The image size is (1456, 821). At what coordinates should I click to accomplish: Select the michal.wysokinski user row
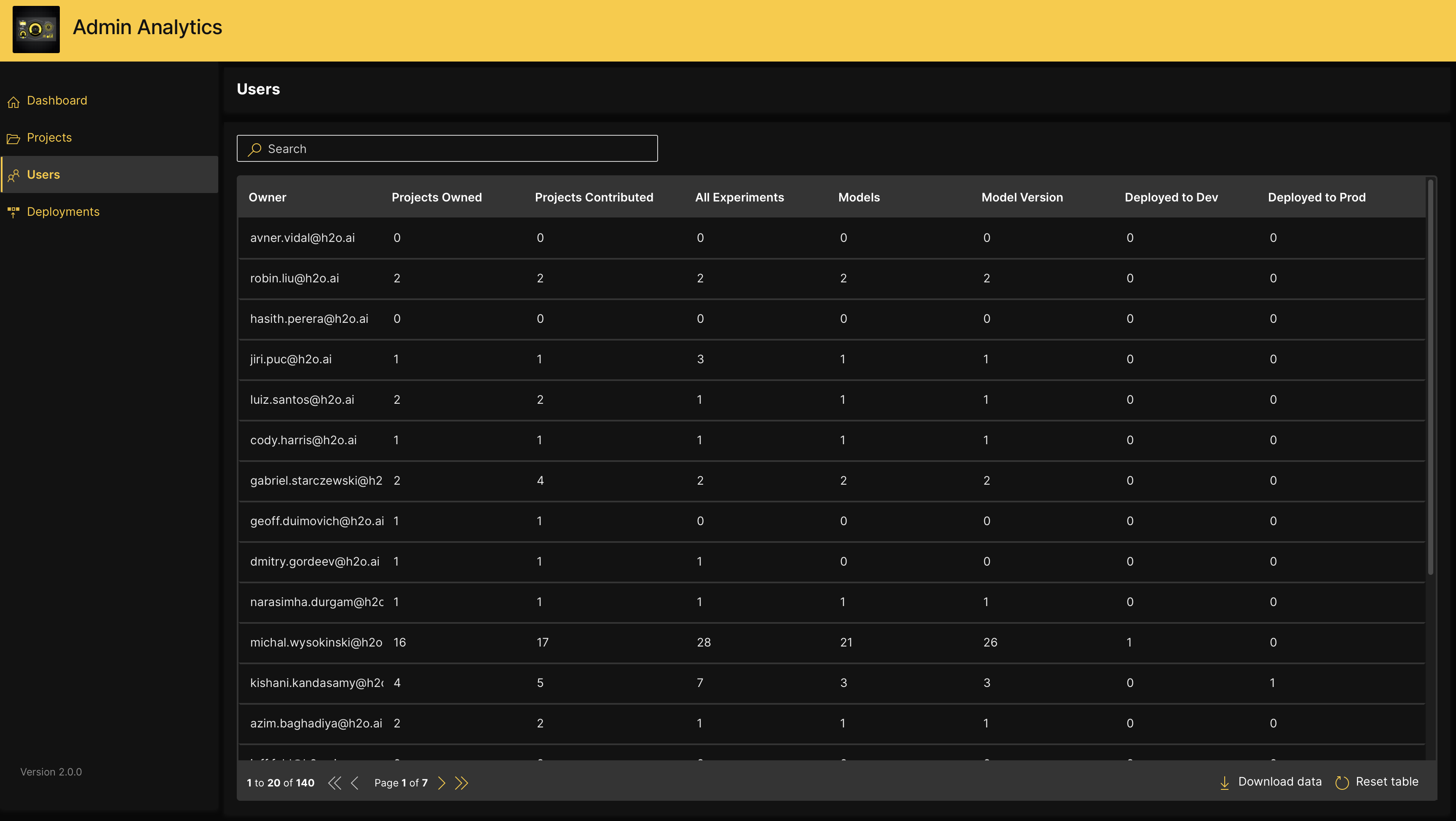pyautogui.click(x=316, y=642)
